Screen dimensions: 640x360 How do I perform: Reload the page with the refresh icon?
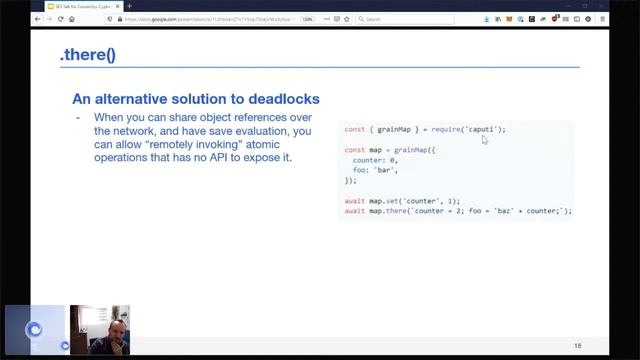(x=60, y=19)
